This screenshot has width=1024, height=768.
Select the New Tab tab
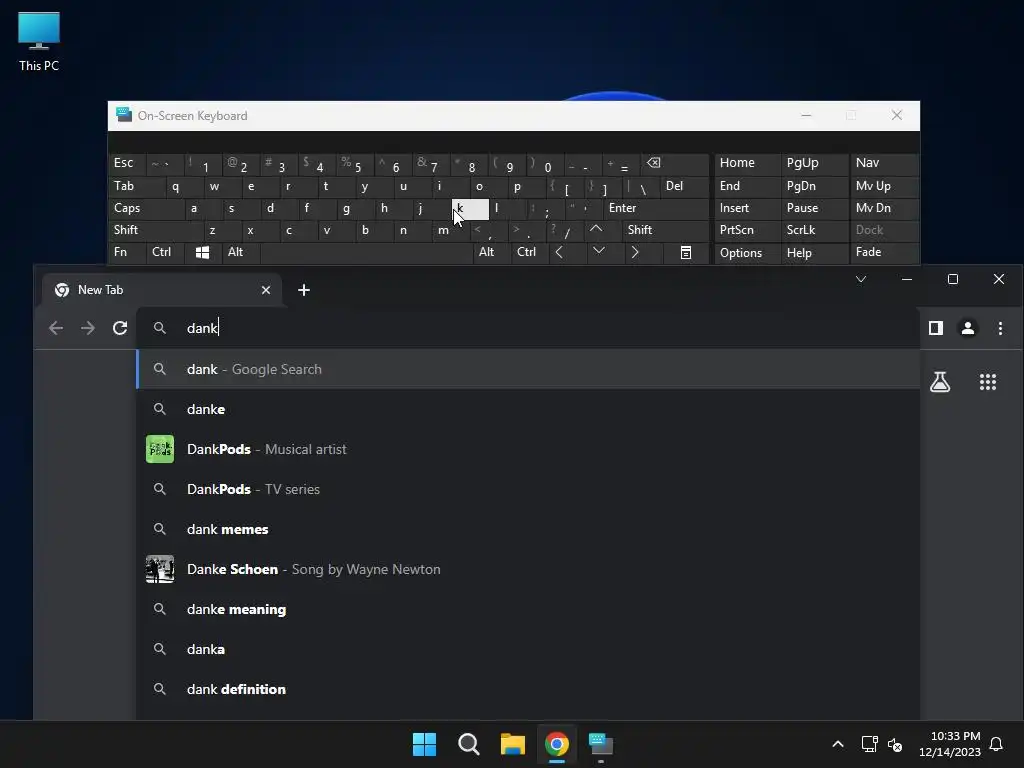point(162,290)
